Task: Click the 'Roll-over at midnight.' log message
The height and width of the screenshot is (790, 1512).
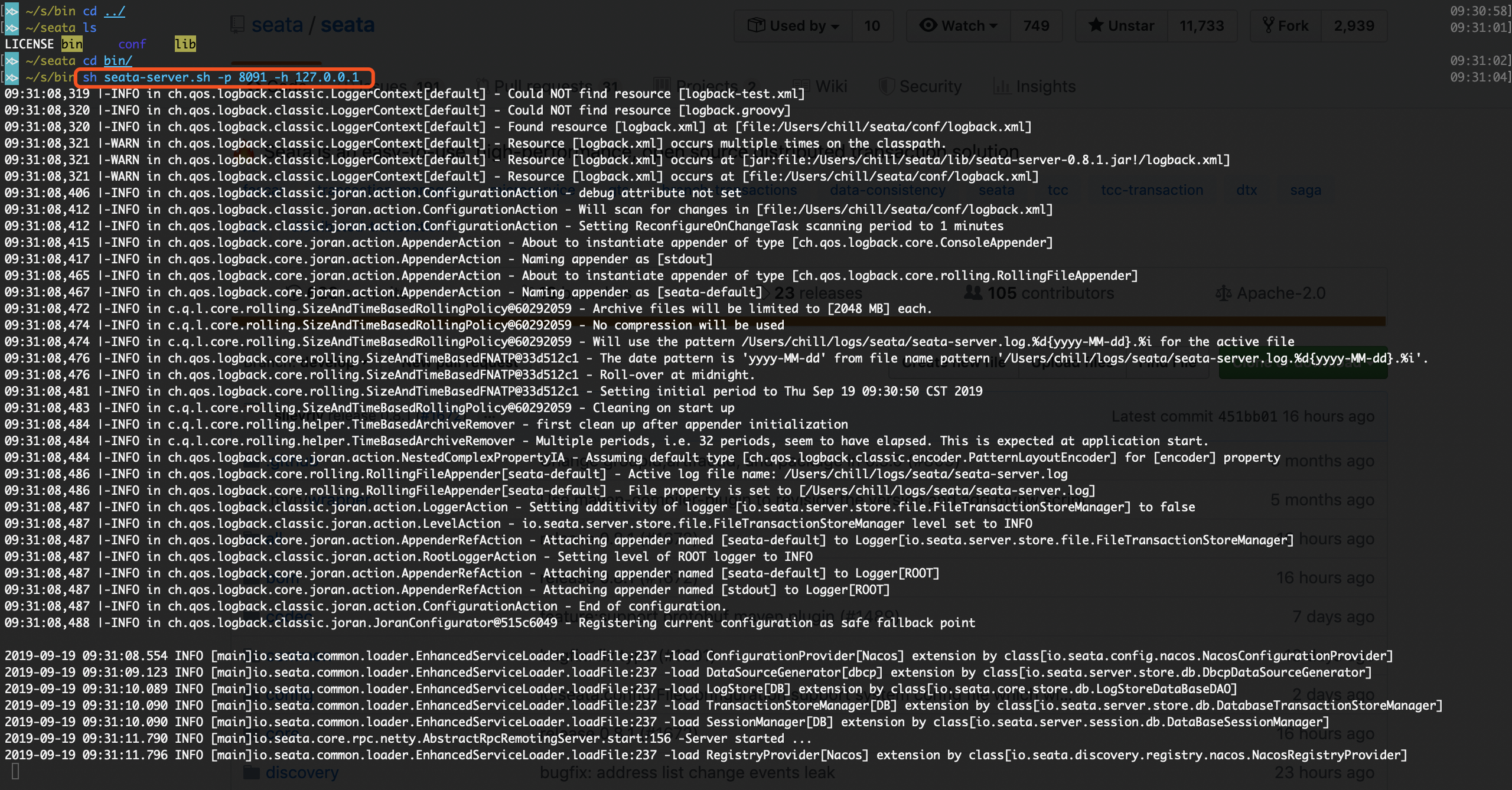Action: tap(677, 375)
